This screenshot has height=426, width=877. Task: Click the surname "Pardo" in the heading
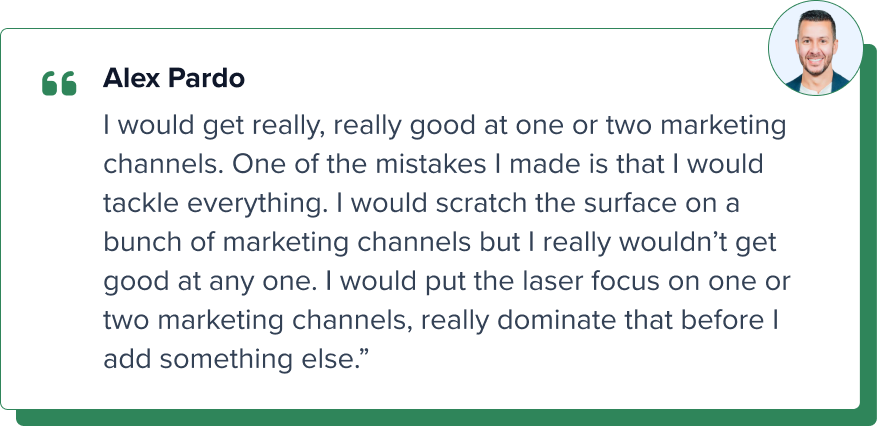209,80
